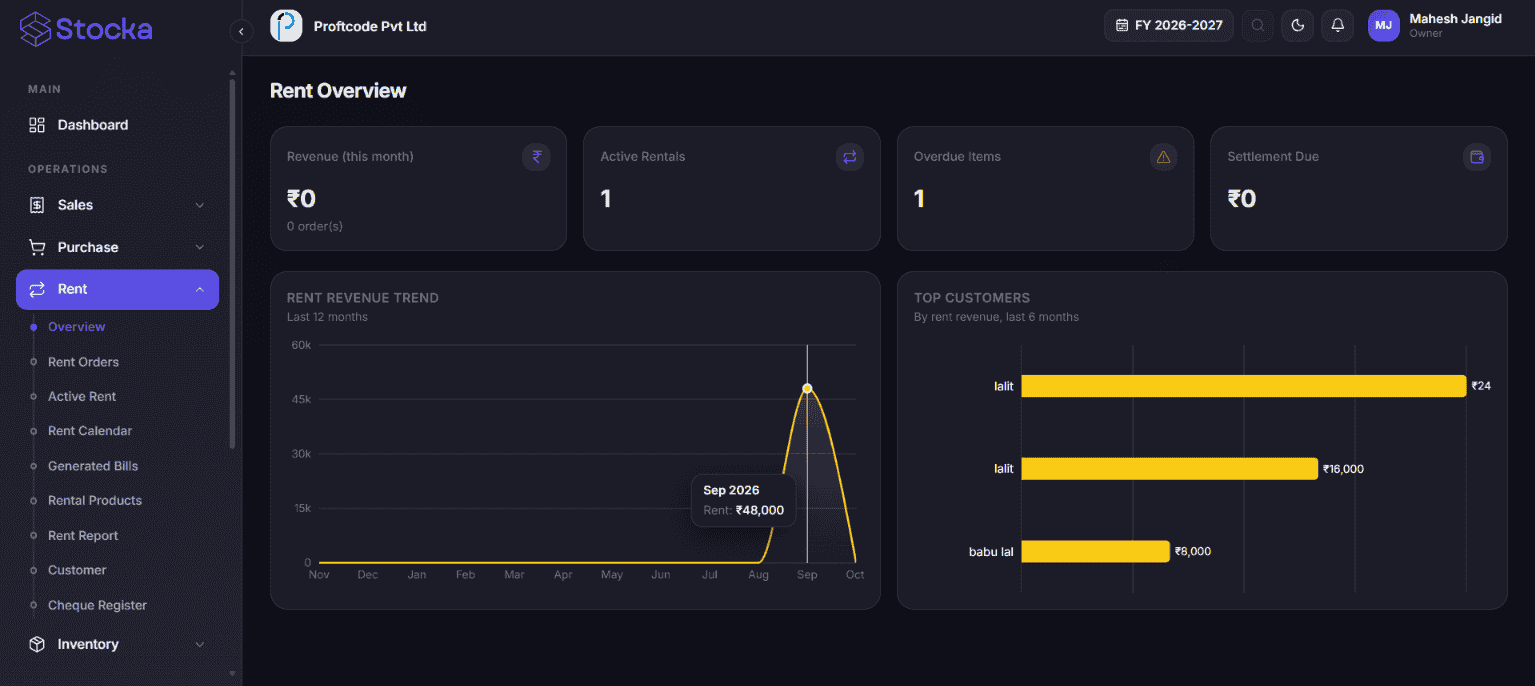Collapse the sidebar with the arrow button
Image resolution: width=1535 pixels, height=686 pixels.
point(241,31)
